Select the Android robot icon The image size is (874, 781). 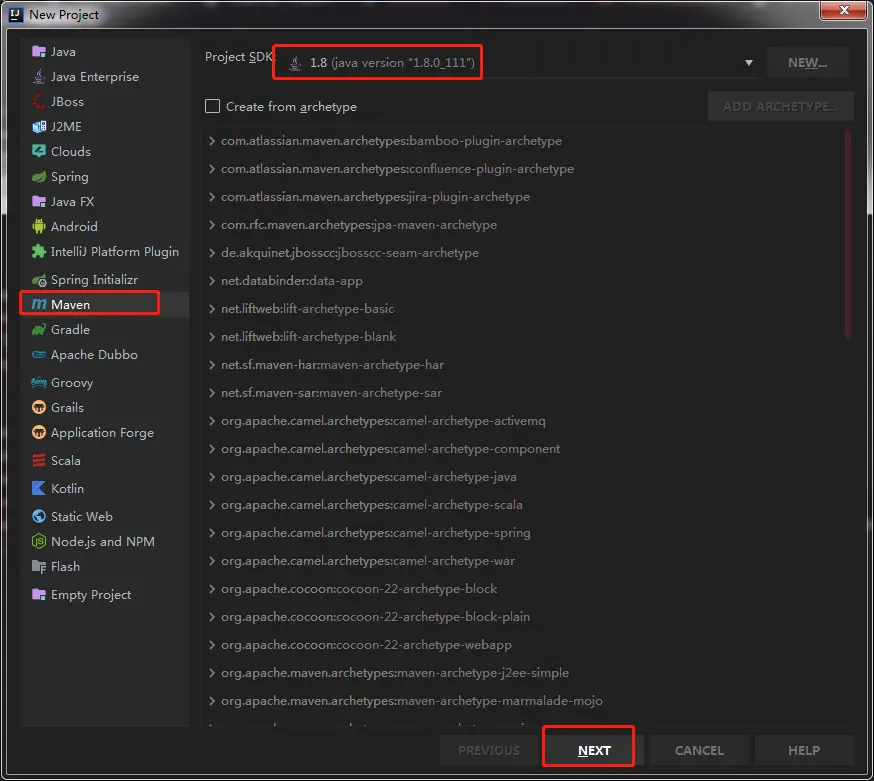pos(38,226)
